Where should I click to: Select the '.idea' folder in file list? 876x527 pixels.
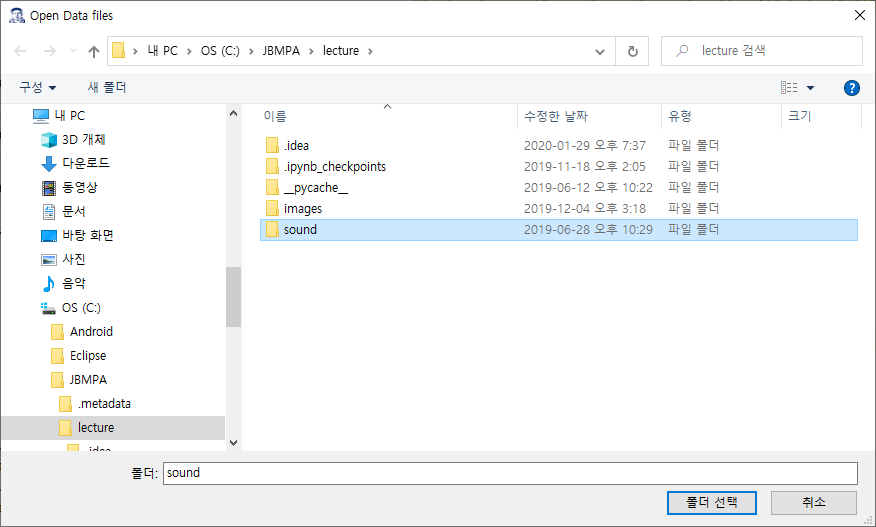[x=296, y=145]
